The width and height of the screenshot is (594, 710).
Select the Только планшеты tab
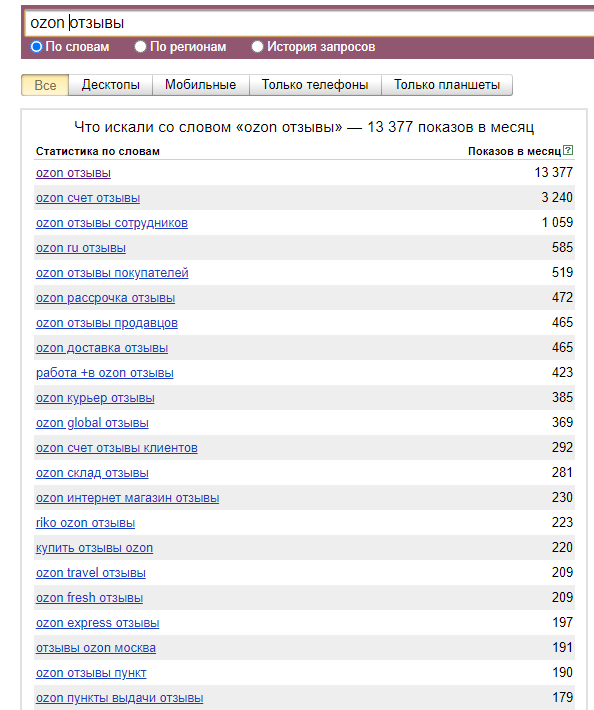447,85
